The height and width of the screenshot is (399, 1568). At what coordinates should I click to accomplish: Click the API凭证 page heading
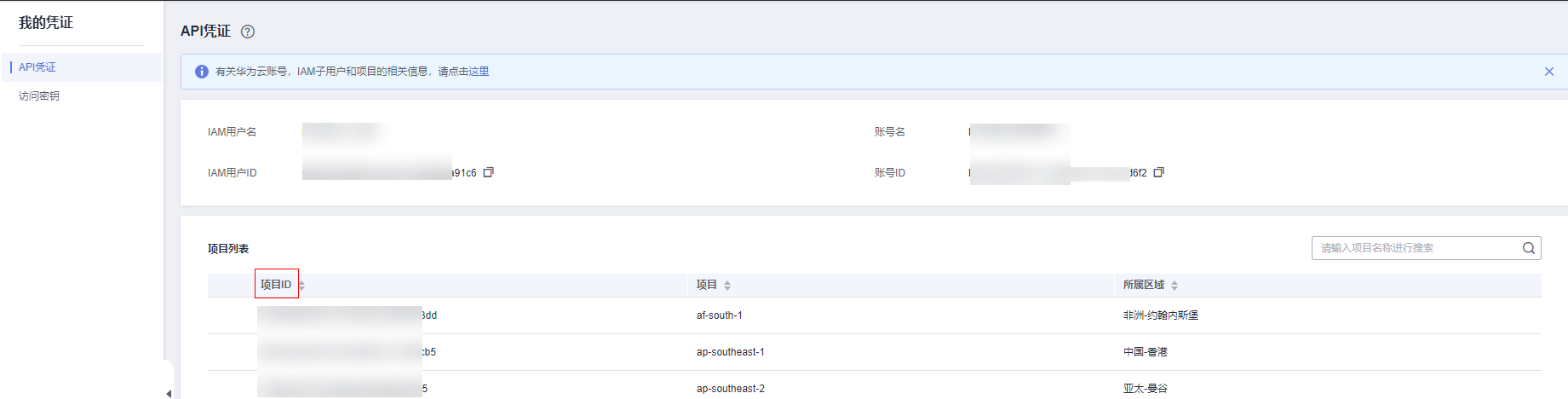[205, 31]
